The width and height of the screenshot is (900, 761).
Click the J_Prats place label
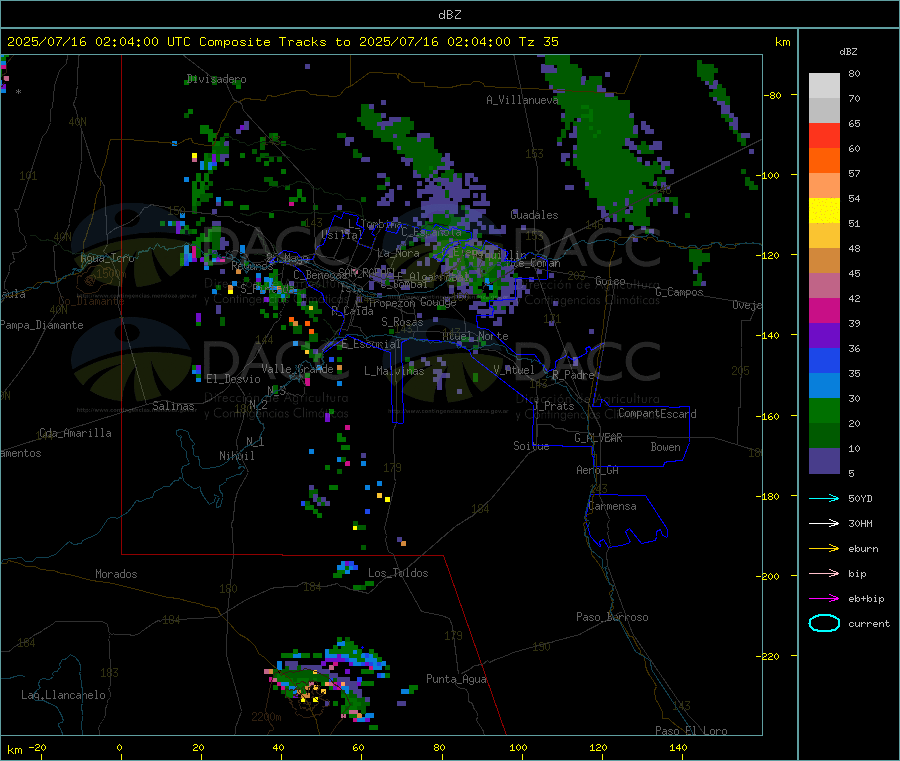[553, 405]
